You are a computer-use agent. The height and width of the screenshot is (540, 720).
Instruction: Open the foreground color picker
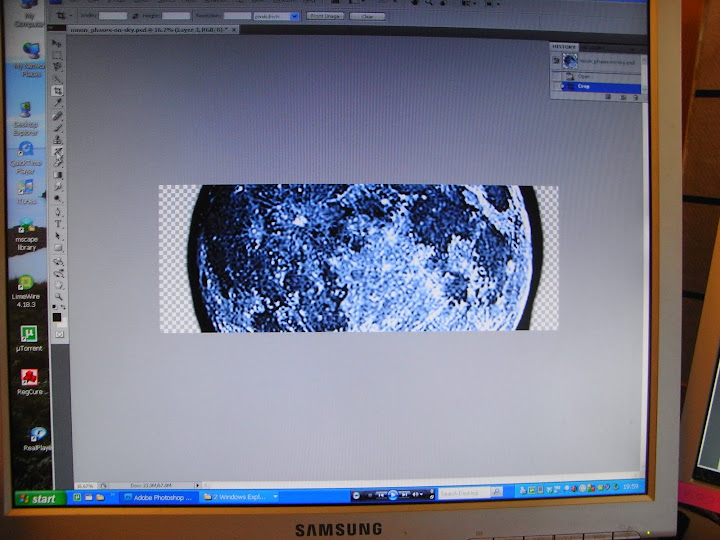(56, 317)
